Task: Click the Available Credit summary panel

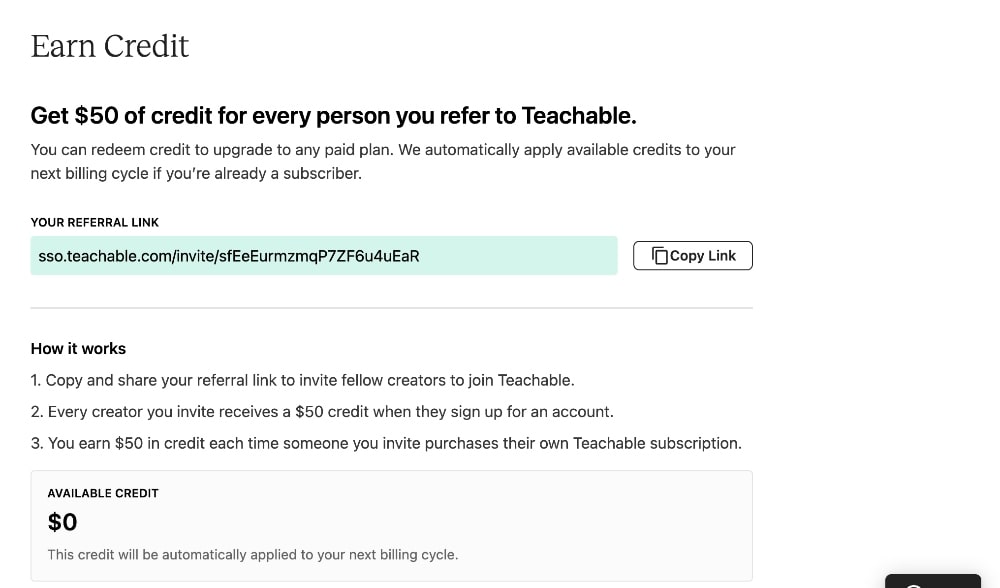Action: tap(390, 524)
